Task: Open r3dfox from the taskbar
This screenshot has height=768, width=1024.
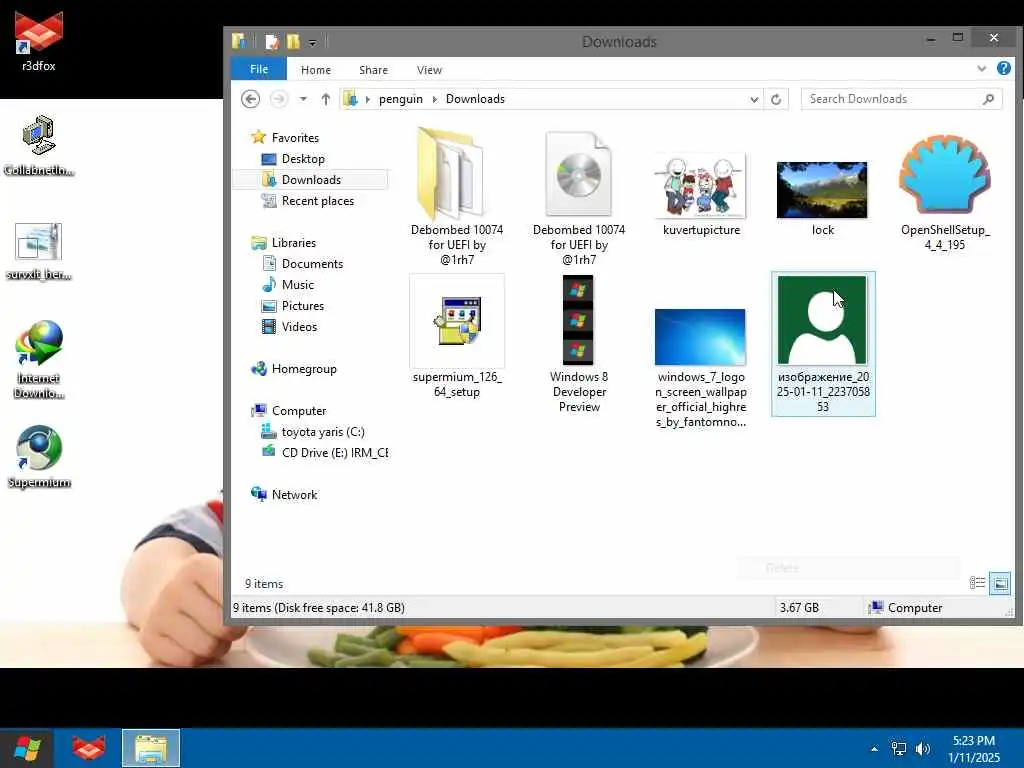Action: point(89,748)
